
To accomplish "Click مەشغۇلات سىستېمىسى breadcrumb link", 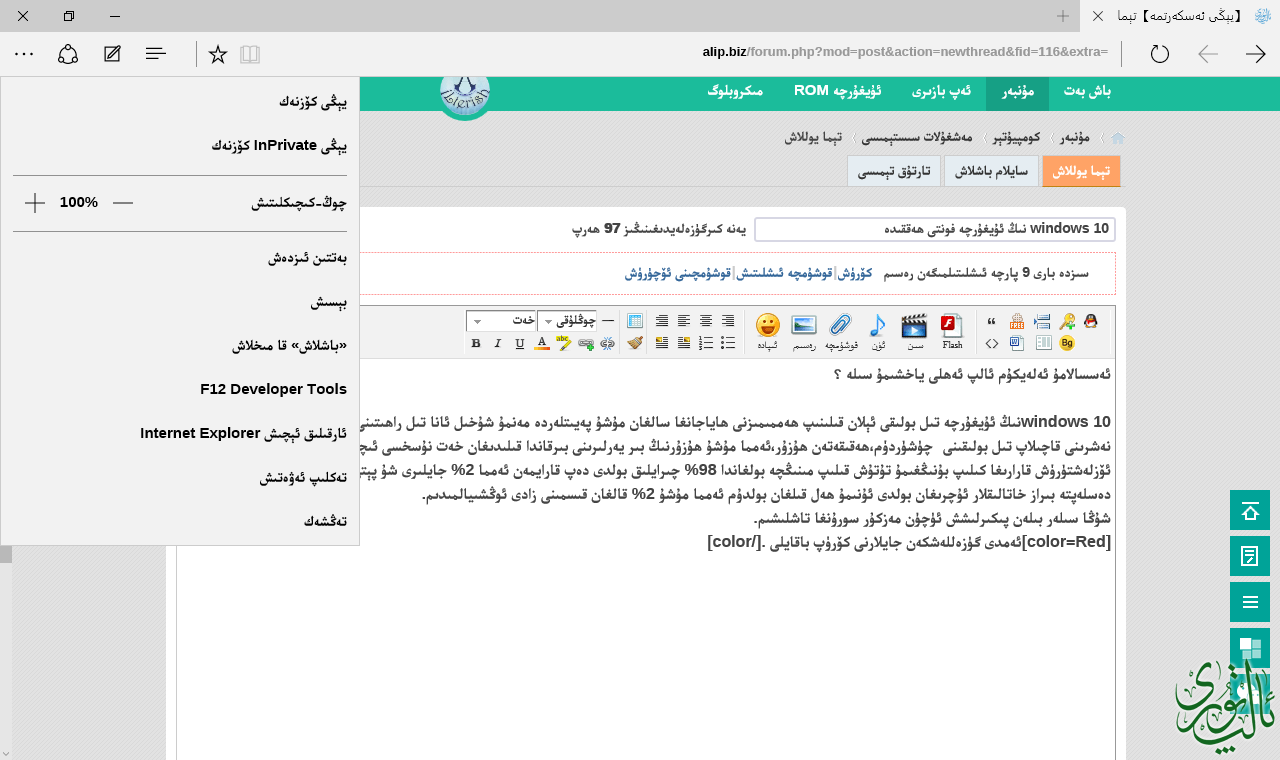I will coord(917,137).
